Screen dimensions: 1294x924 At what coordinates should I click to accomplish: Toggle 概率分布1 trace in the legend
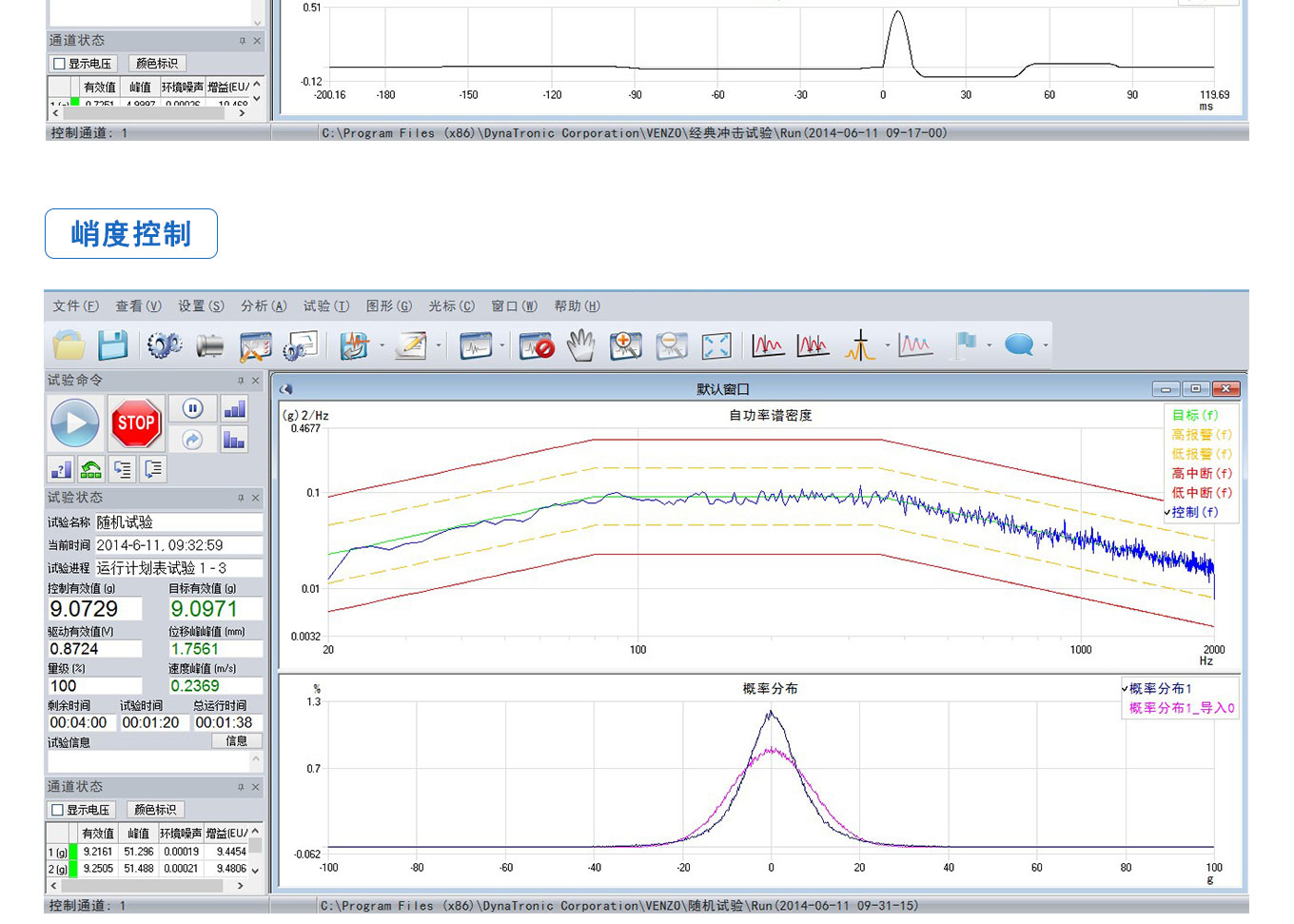point(1160,688)
